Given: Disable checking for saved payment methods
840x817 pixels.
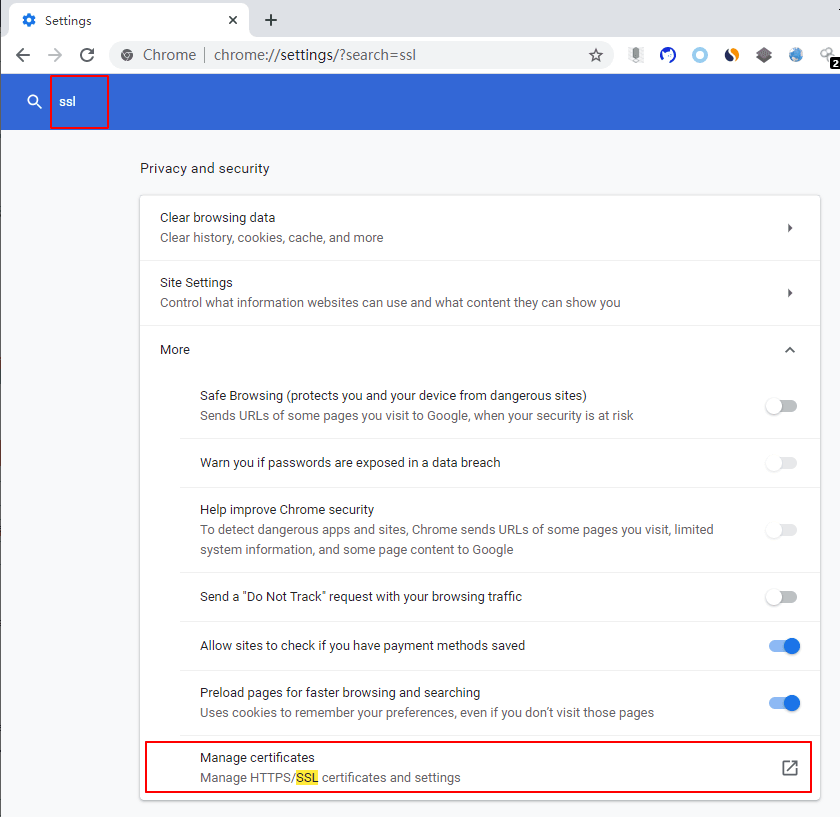Looking at the screenshot, I should click(x=784, y=646).
